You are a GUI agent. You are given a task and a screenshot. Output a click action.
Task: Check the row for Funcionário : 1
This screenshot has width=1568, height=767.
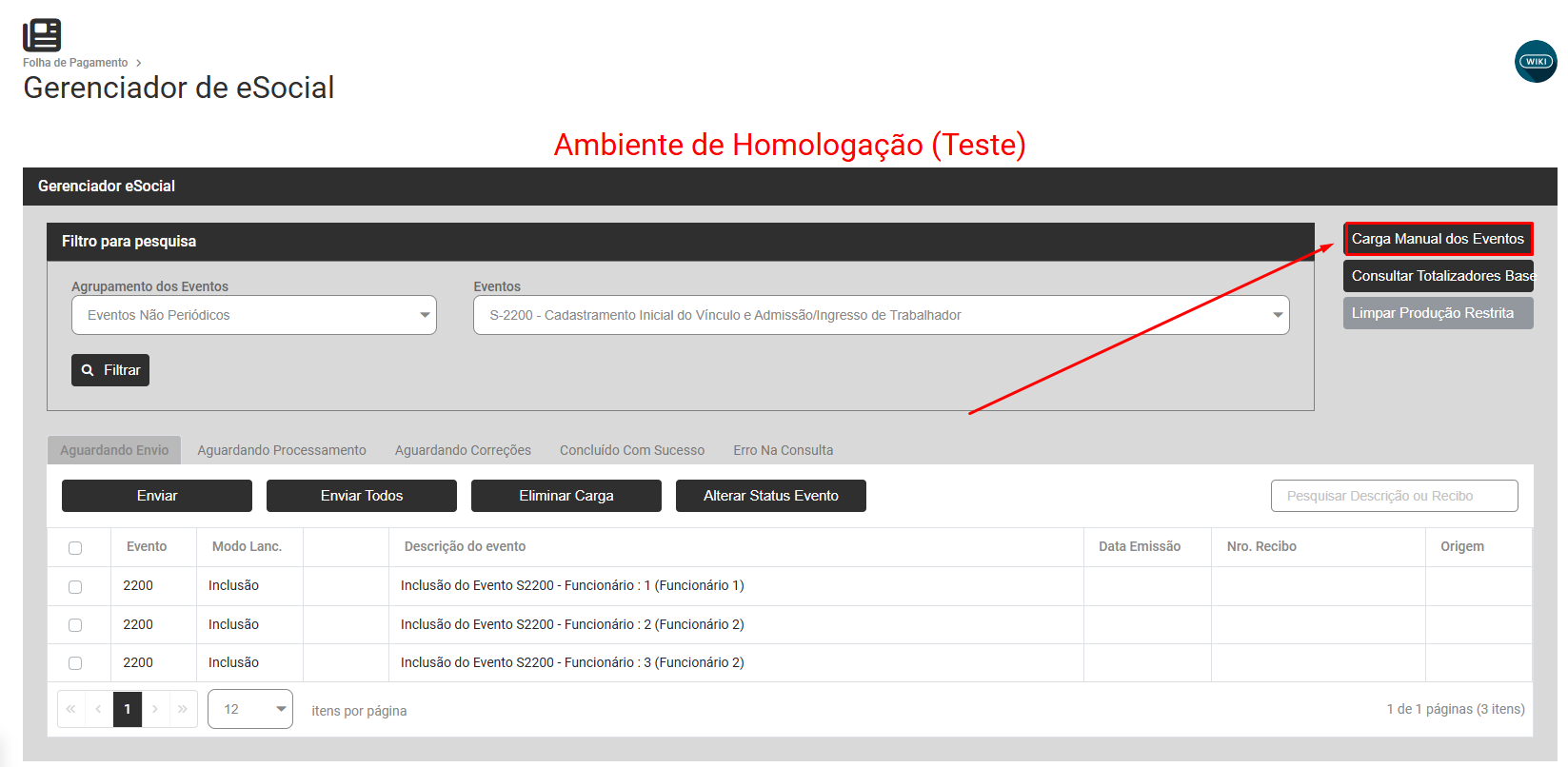(x=75, y=587)
